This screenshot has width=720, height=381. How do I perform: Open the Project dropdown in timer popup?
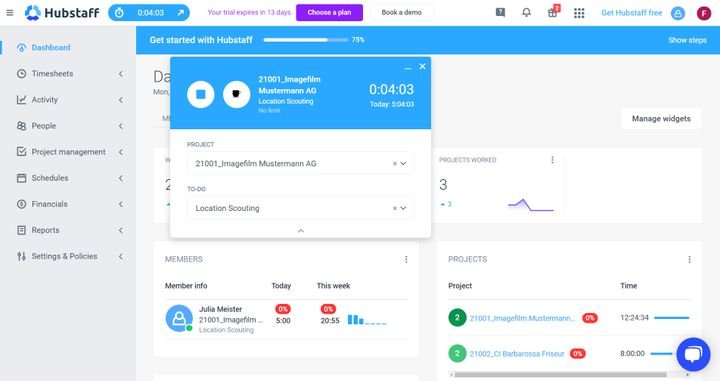tap(300, 163)
